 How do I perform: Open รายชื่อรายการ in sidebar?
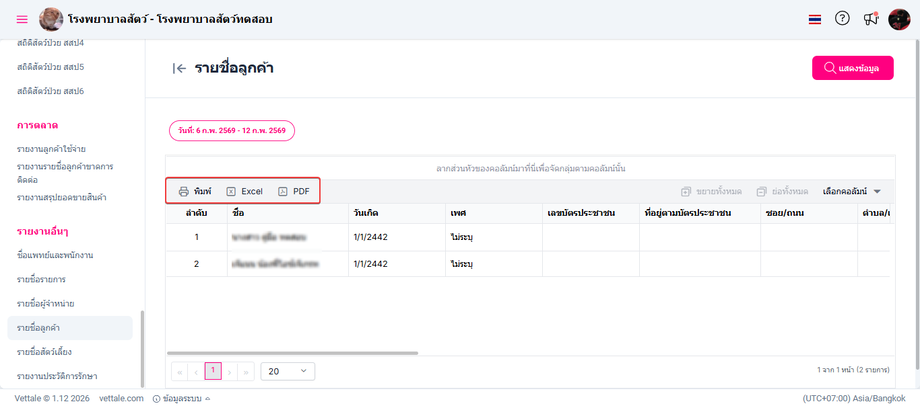point(41,279)
